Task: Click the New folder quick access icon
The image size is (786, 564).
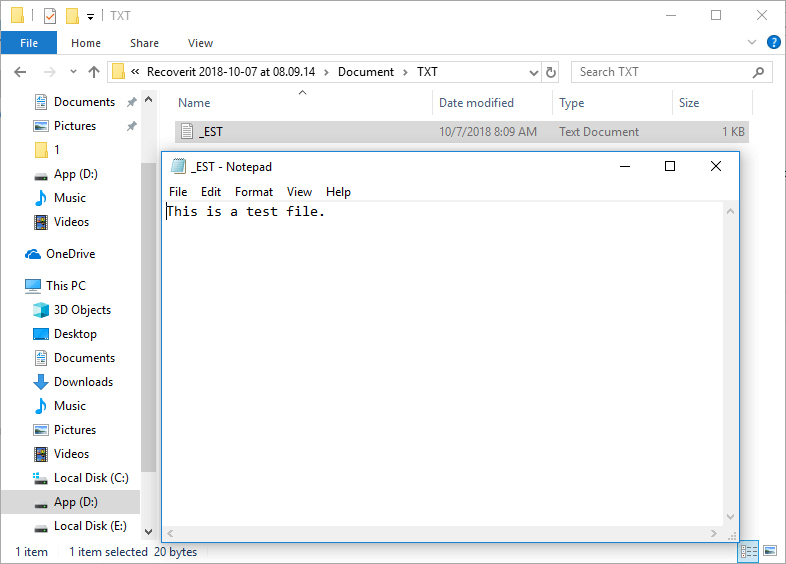Action: (x=72, y=16)
